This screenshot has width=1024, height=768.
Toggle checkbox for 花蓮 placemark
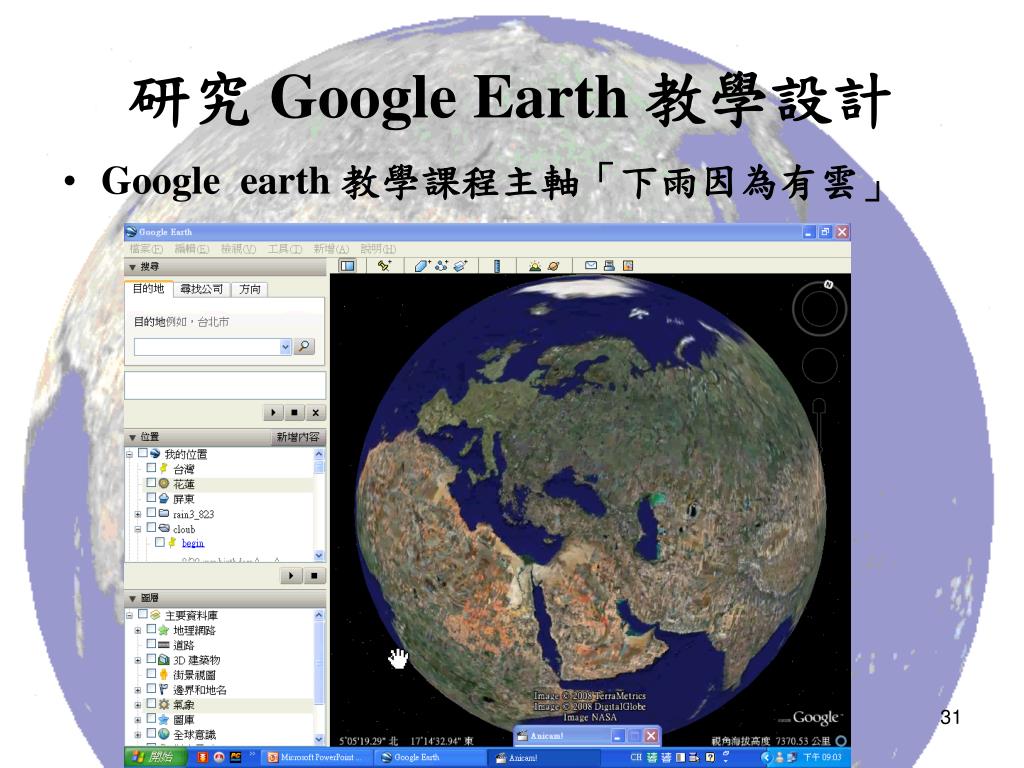click(152, 483)
